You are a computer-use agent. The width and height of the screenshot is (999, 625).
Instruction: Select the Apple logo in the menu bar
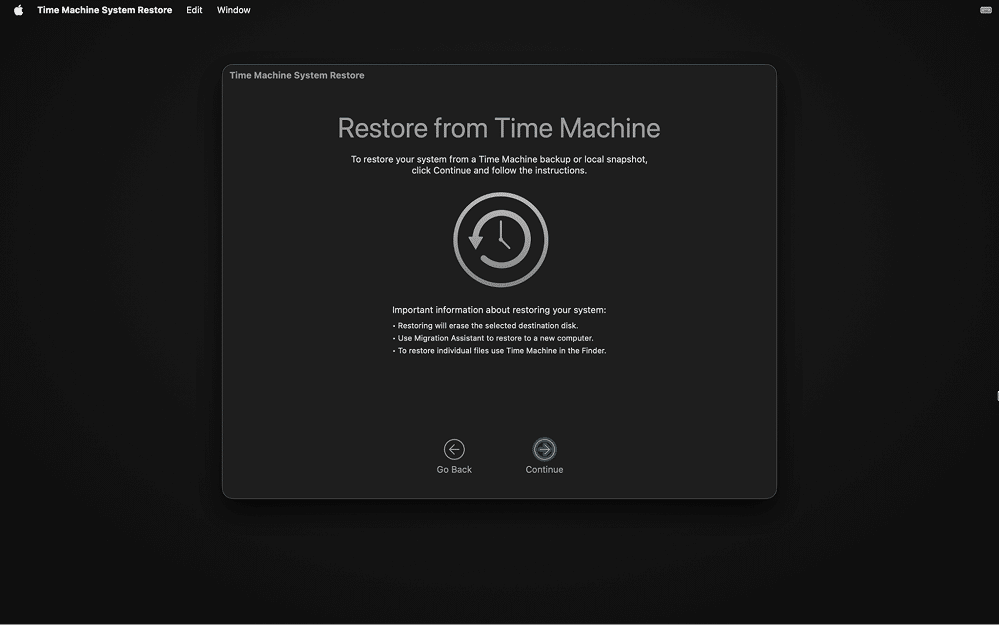(16, 9)
